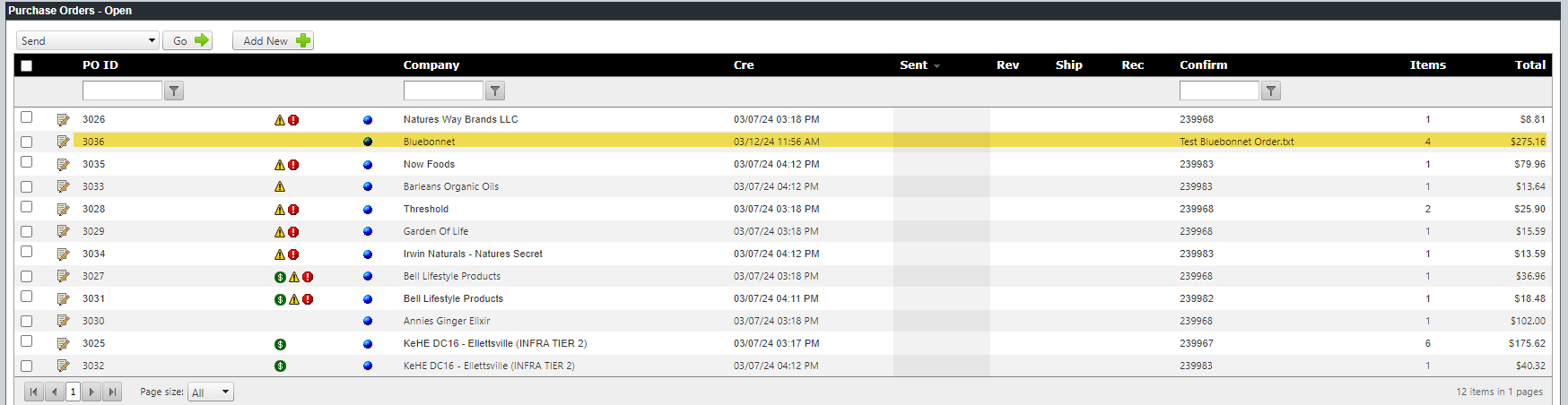
Task: Check the box for PO 3035
Action: pyautogui.click(x=27, y=162)
